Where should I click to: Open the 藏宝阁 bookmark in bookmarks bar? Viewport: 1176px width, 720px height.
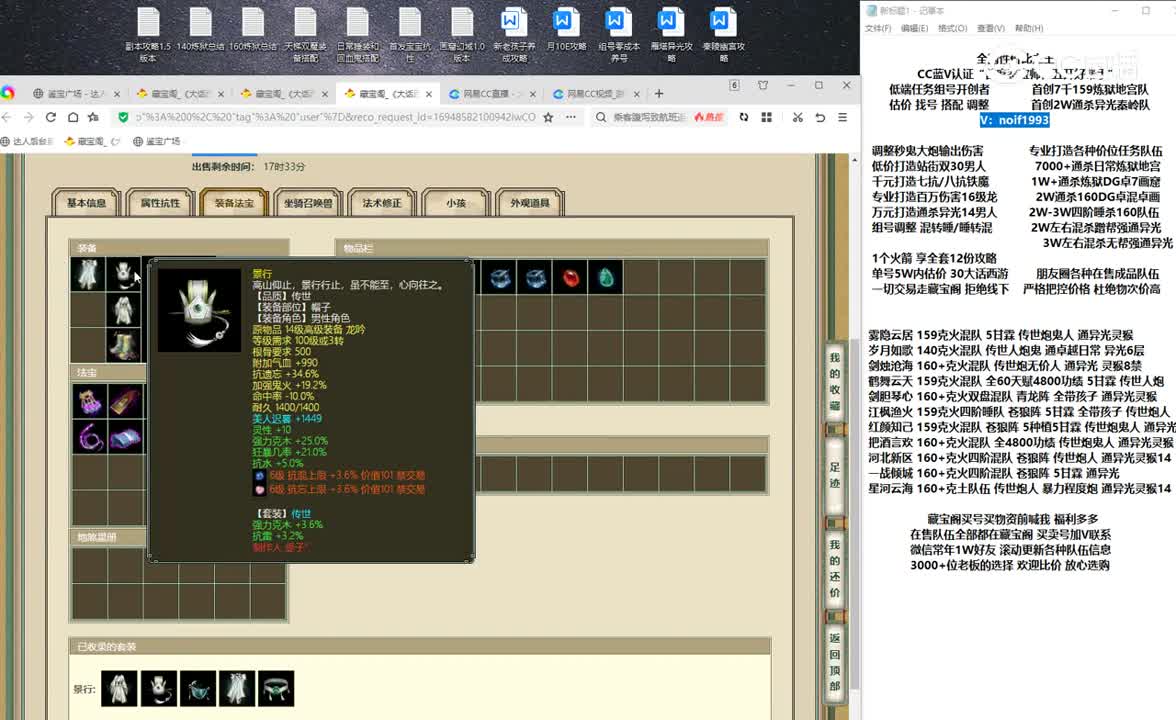tap(92, 141)
